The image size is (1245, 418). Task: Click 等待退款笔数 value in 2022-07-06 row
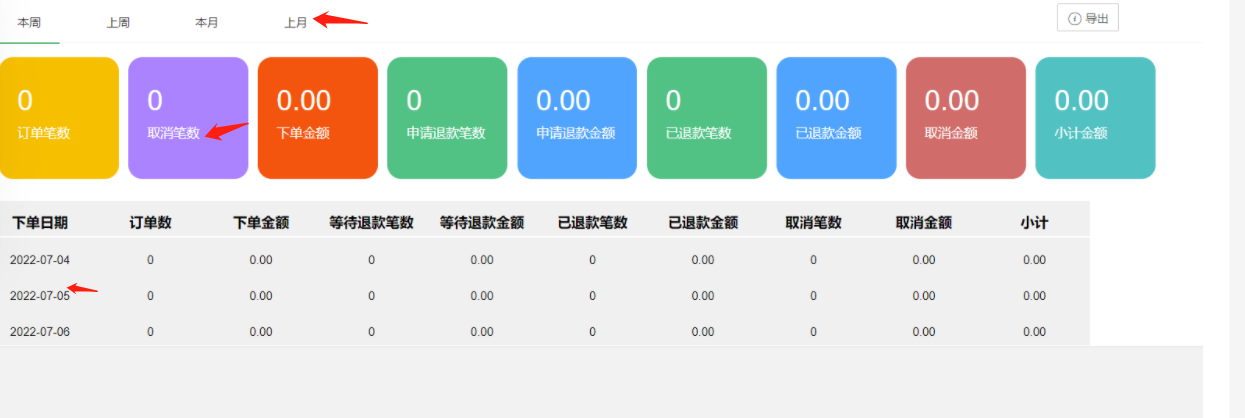click(371, 331)
